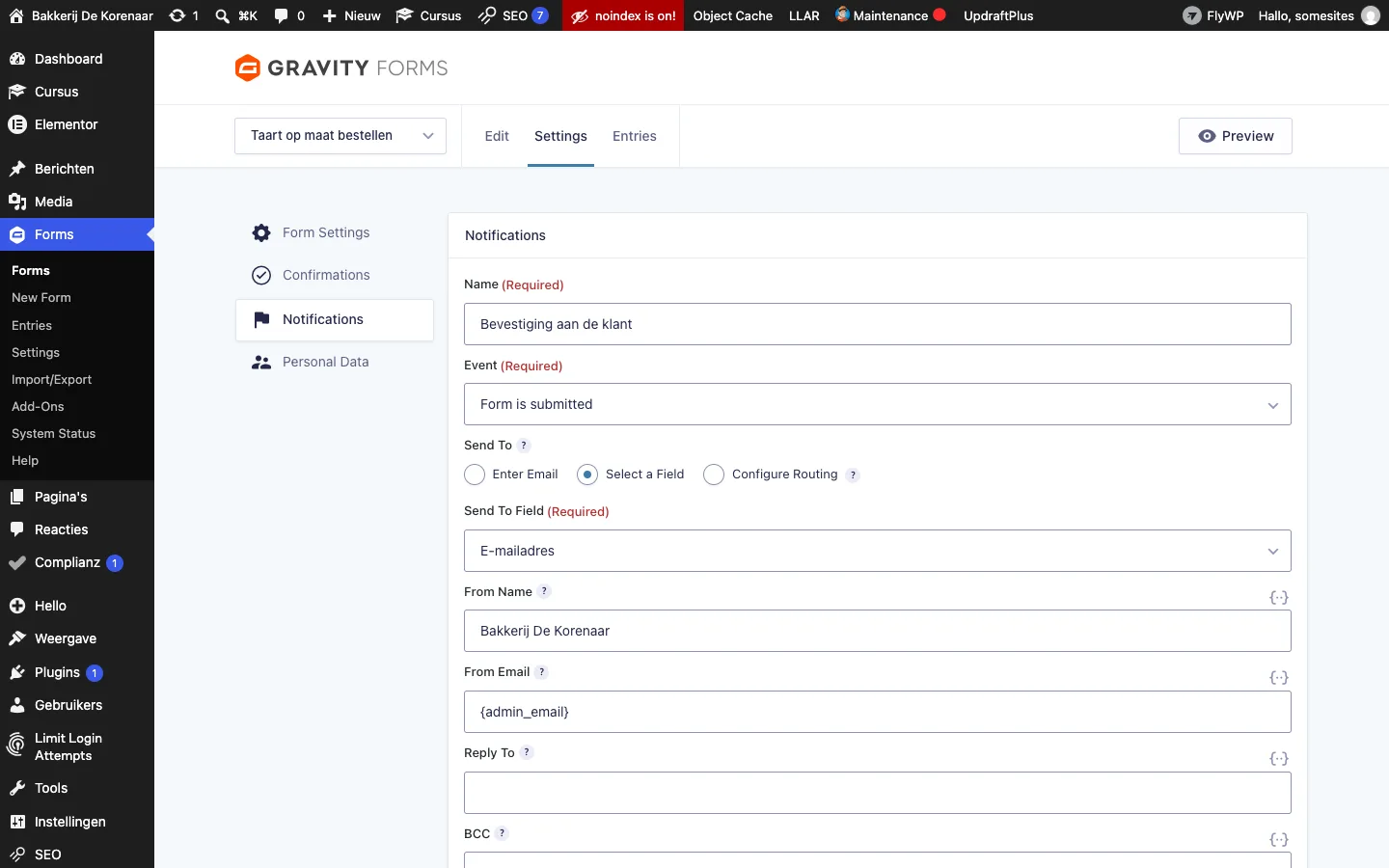Show help tooltip for Send To
Viewport: 1389px width, 868px height.
pyautogui.click(x=524, y=446)
